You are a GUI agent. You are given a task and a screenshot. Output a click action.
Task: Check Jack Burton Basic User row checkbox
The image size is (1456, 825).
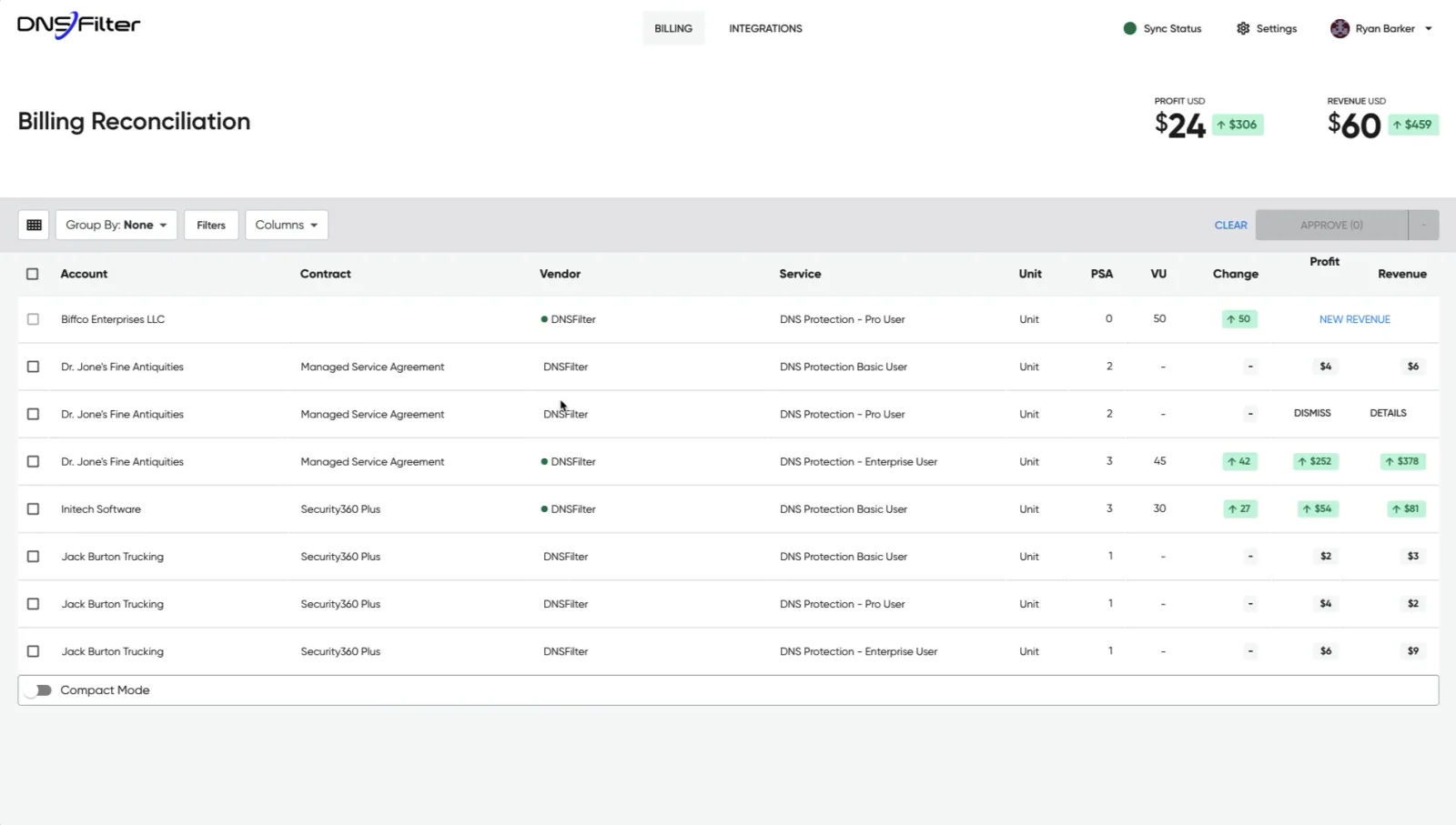[33, 556]
